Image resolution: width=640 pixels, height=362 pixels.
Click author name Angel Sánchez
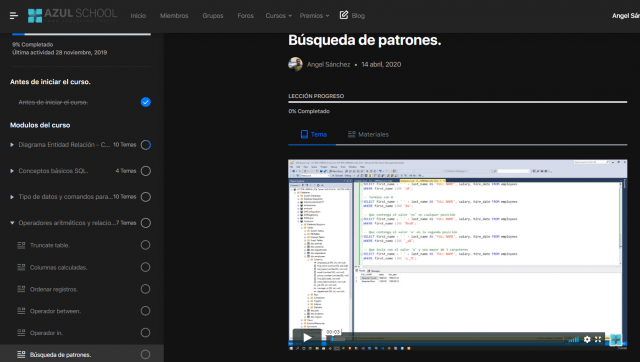coord(328,64)
